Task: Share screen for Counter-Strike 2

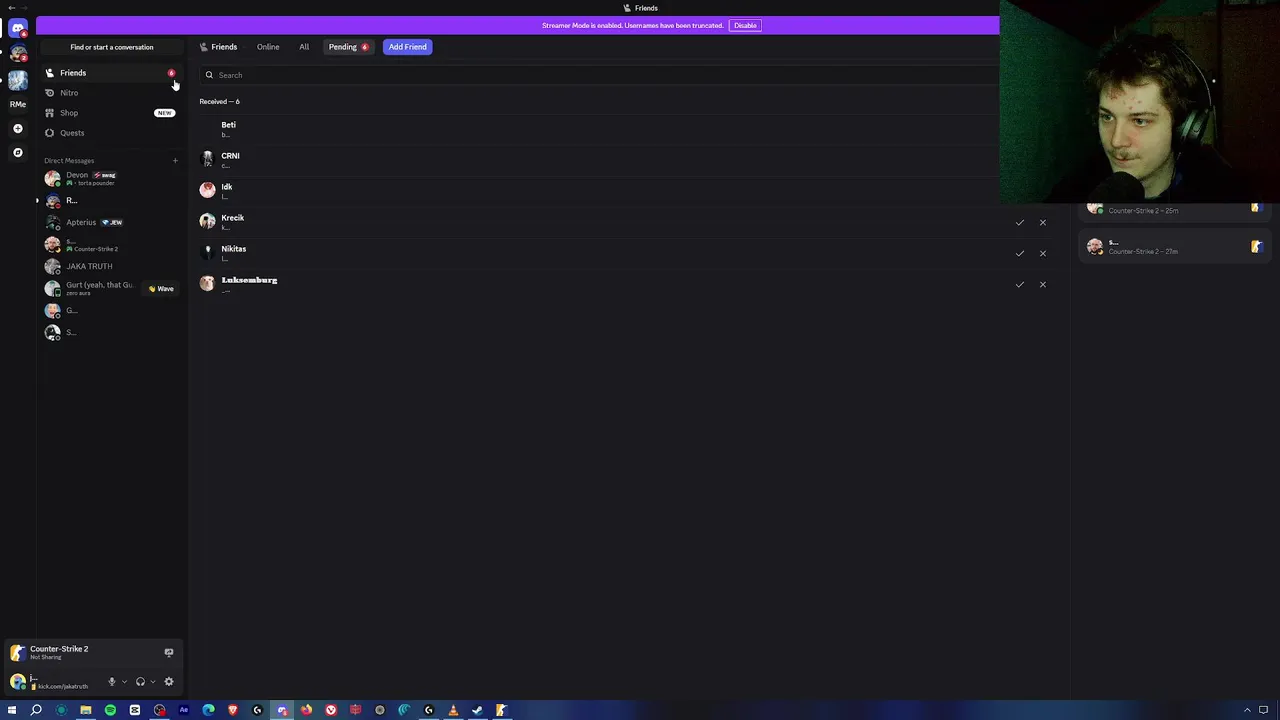Action: click(168, 652)
